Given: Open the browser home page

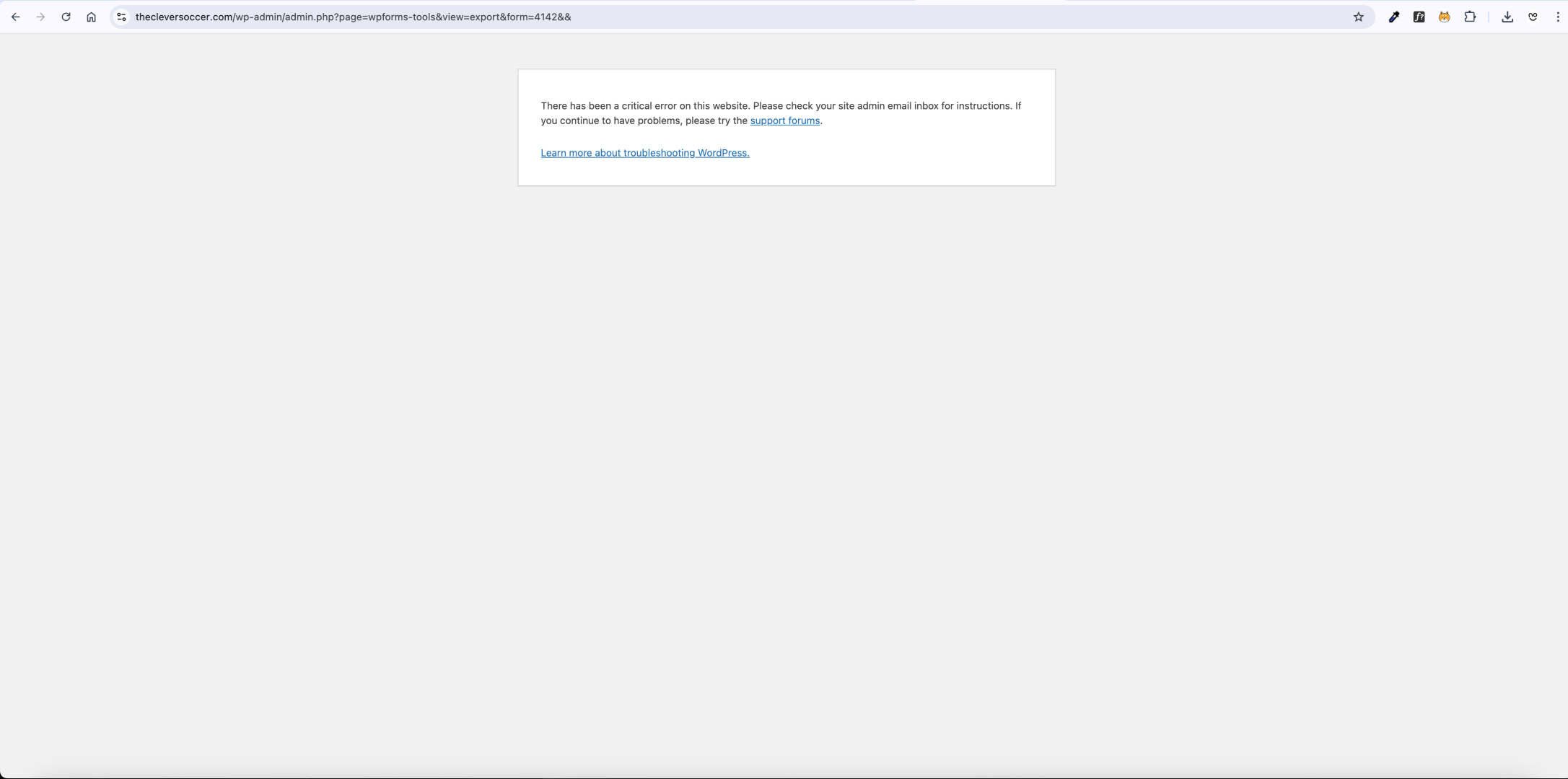Looking at the screenshot, I should 91,17.
